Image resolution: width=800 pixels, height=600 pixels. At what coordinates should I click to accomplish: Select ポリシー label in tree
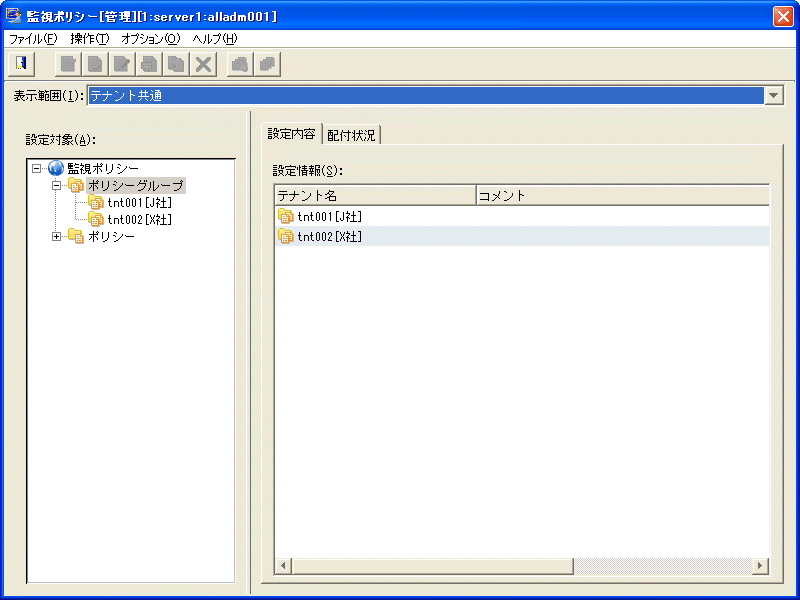[x=111, y=236]
